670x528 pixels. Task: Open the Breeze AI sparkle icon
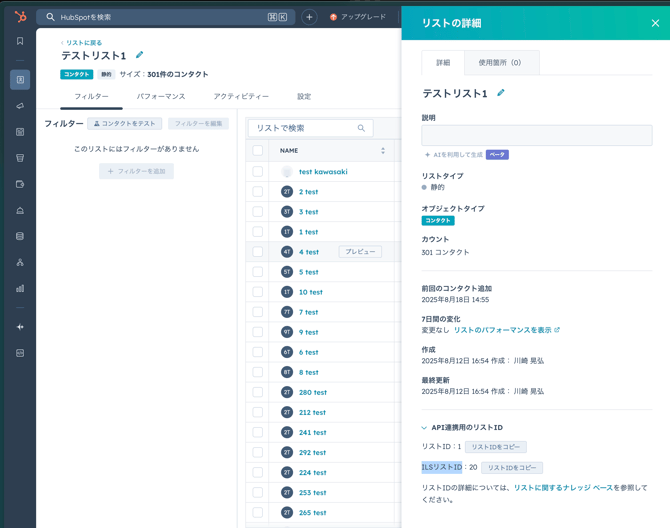(20, 327)
